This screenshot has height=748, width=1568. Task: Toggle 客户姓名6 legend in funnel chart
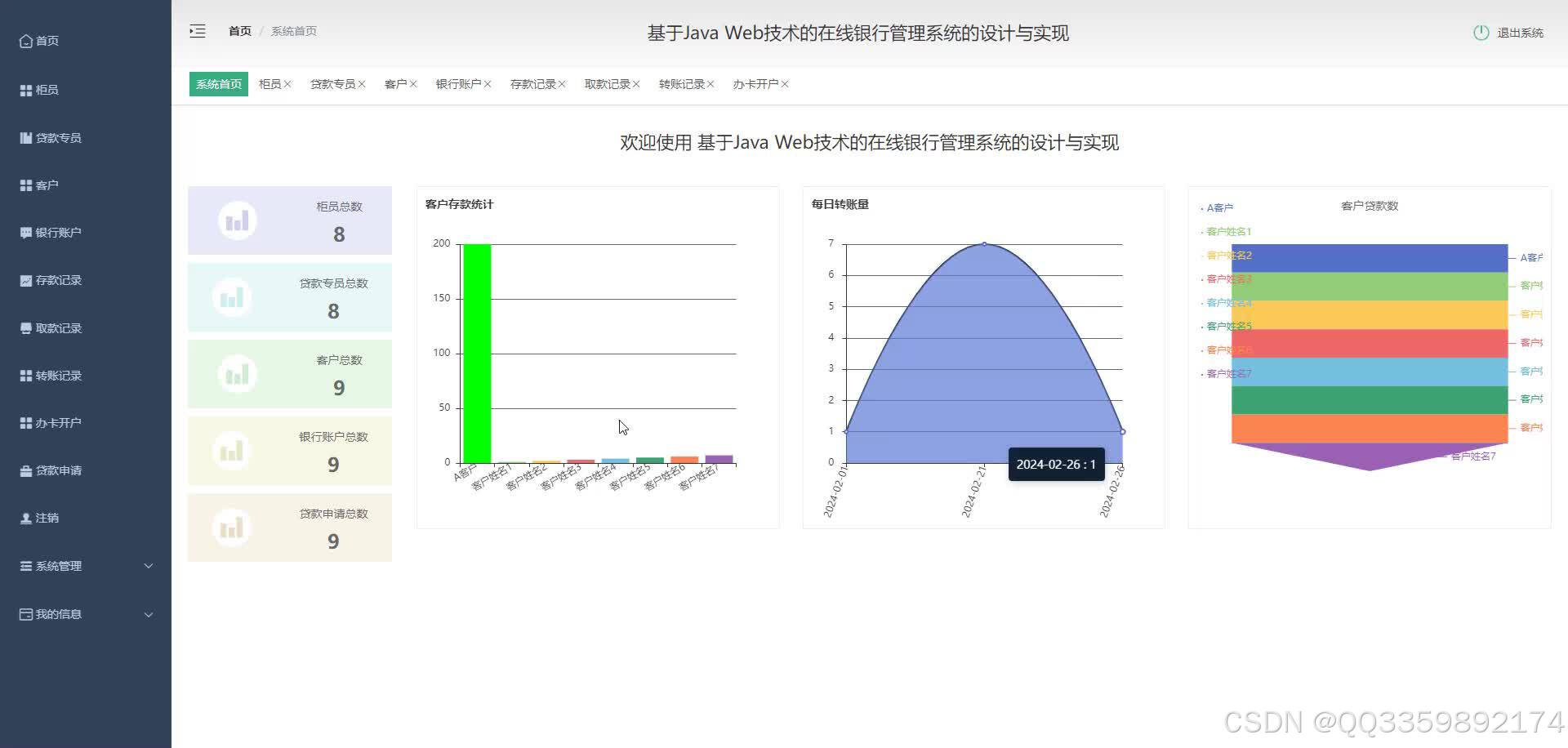click(1226, 350)
